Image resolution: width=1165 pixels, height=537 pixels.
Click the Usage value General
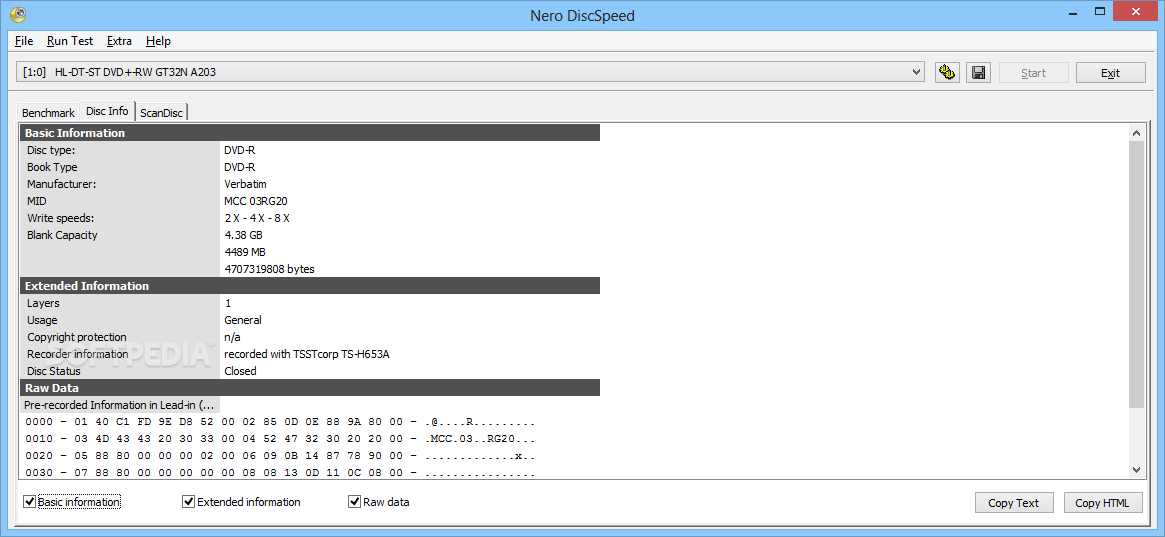(x=243, y=320)
